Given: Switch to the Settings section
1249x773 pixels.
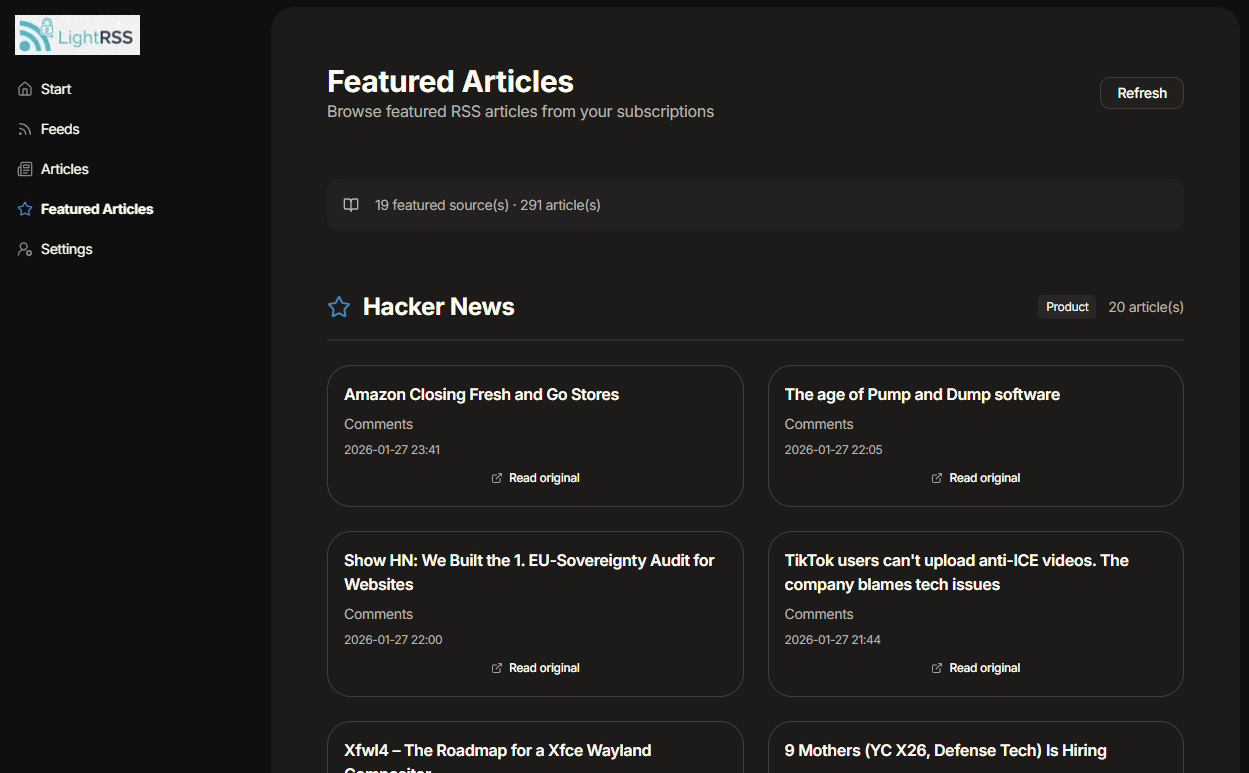Looking at the screenshot, I should point(66,248).
